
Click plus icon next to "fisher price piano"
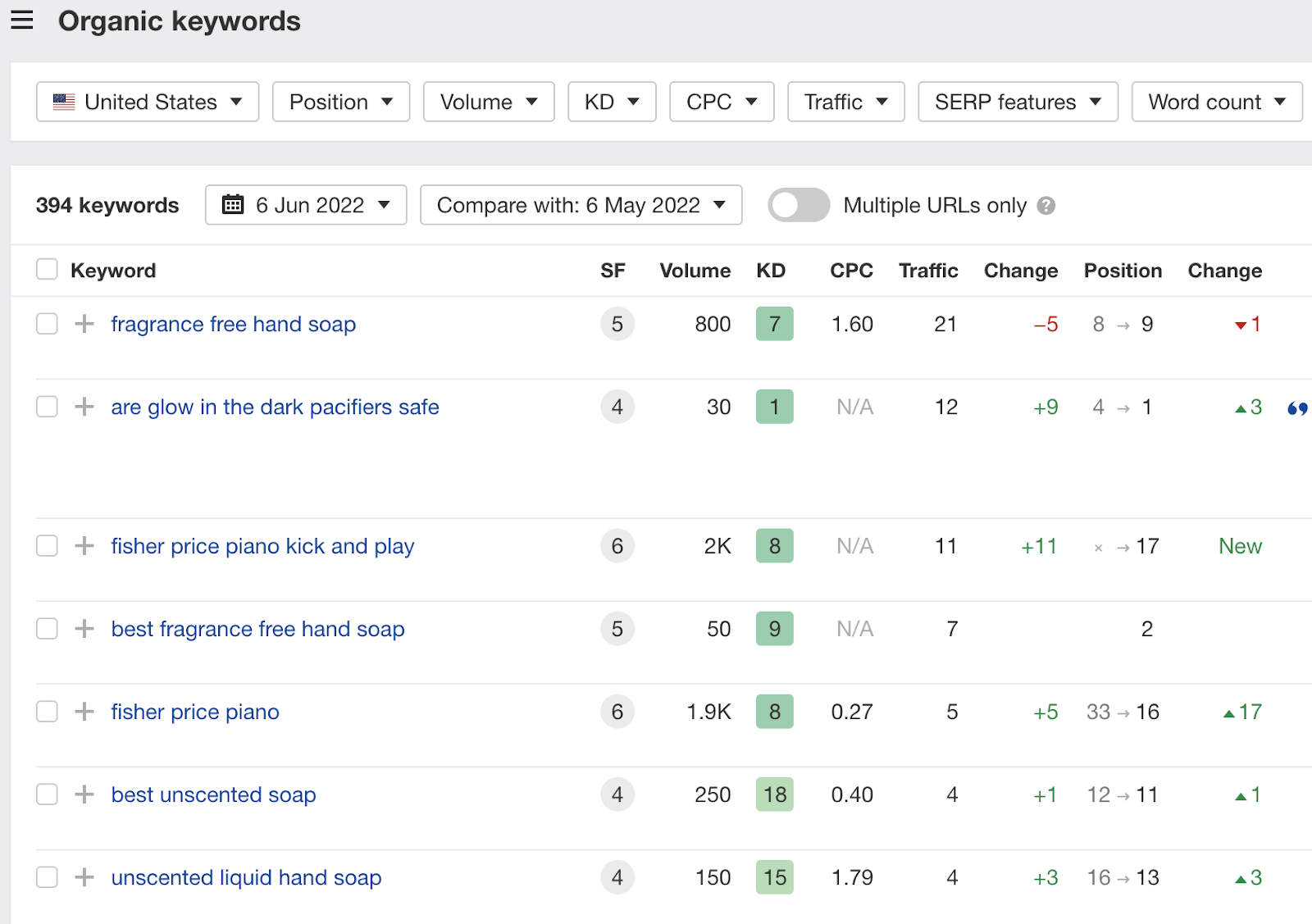coord(83,712)
